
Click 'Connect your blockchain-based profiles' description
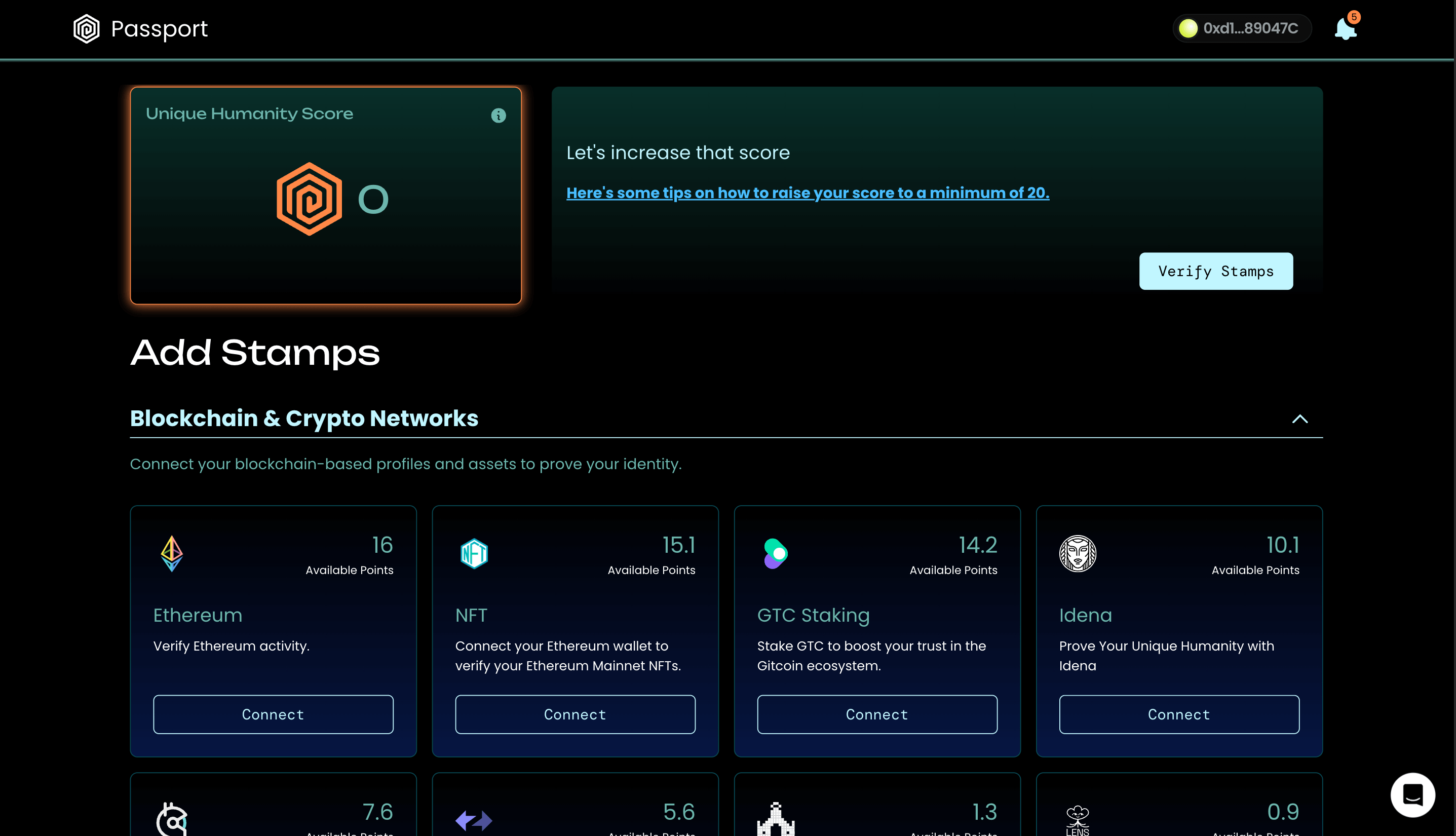tap(406, 464)
